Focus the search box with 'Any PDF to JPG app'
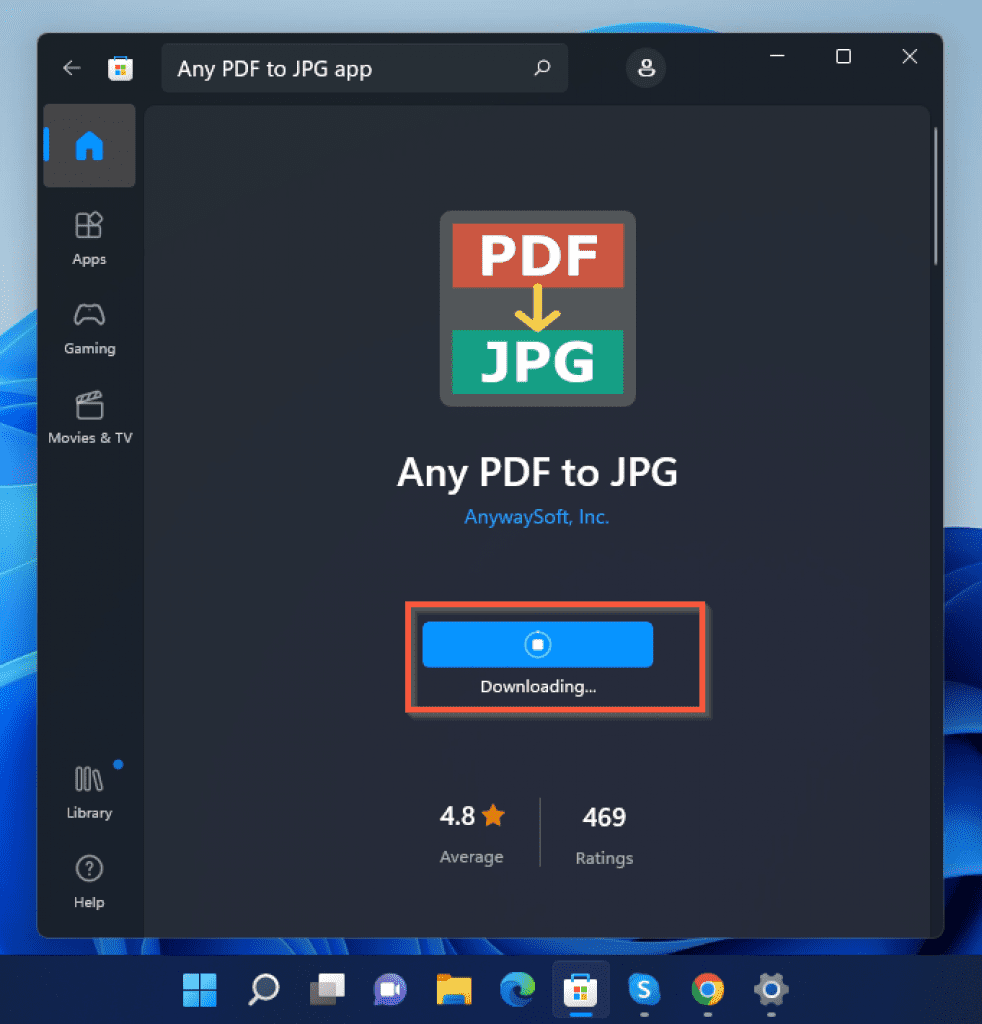The image size is (982, 1024). coord(364,68)
